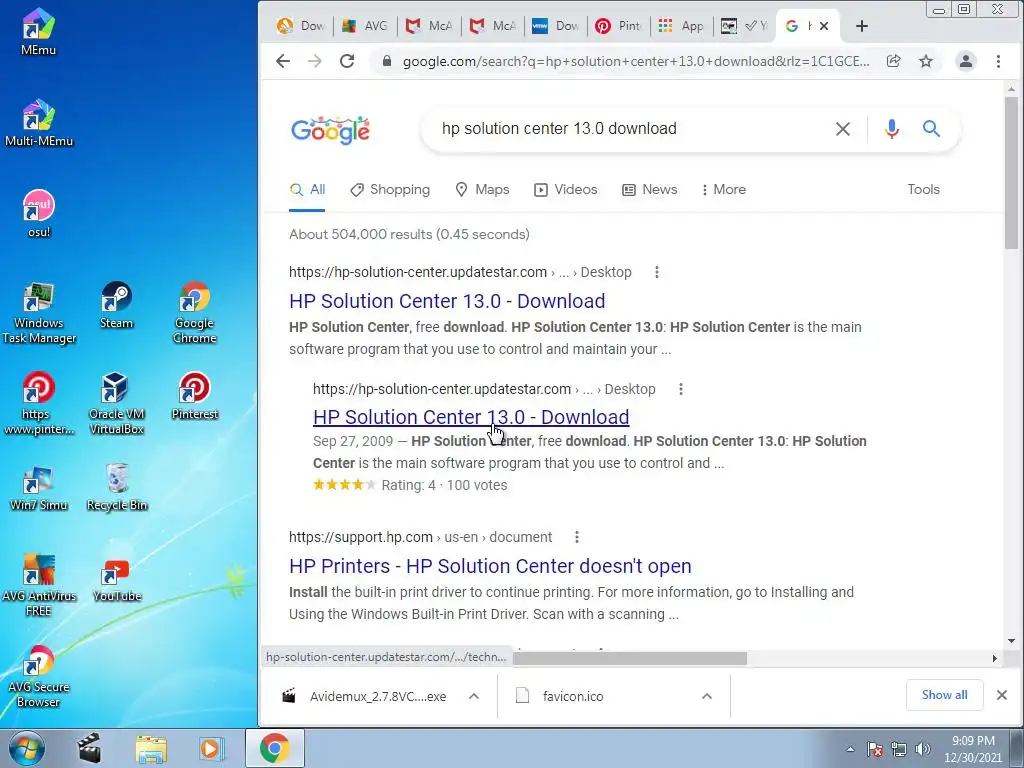Click the blue magnifier search button
The width and height of the screenshot is (1024, 768).
tap(931, 129)
